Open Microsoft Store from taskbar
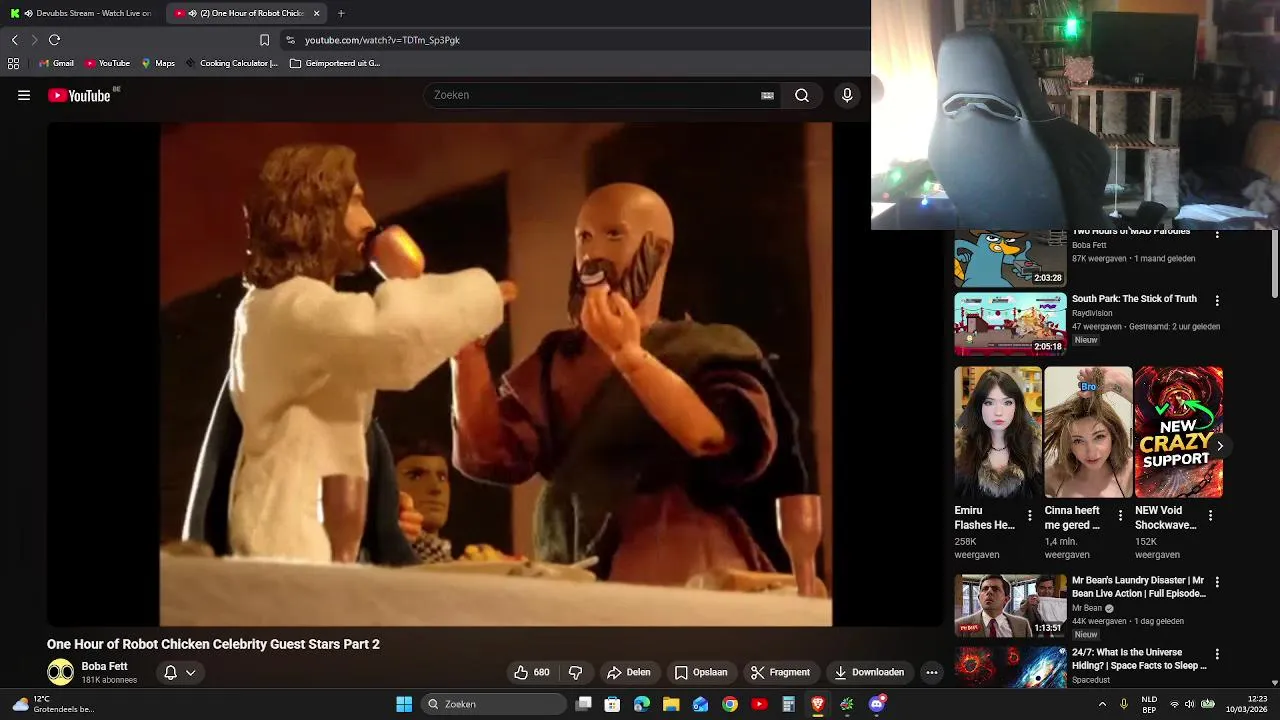 tap(612, 704)
